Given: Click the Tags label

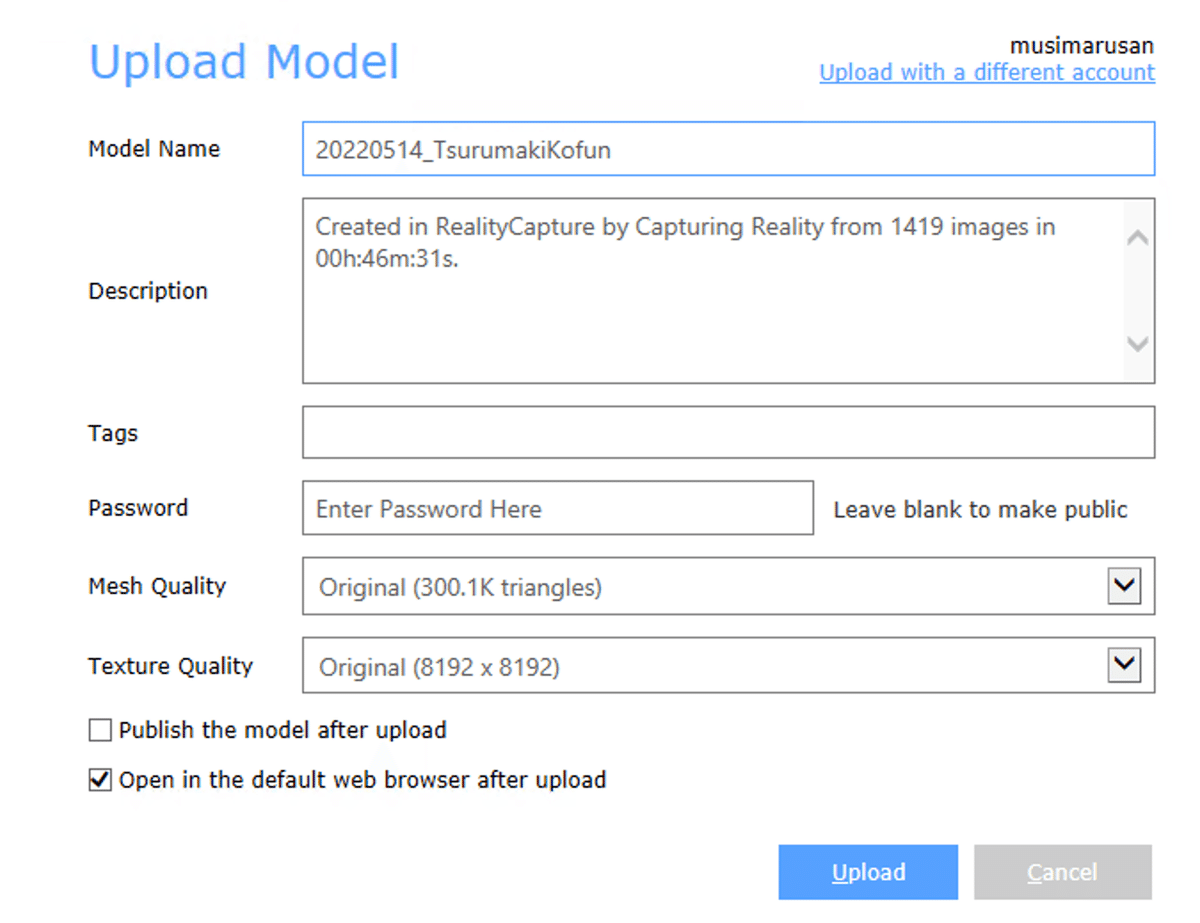Looking at the screenshot, I should click(x=113, y=433).
